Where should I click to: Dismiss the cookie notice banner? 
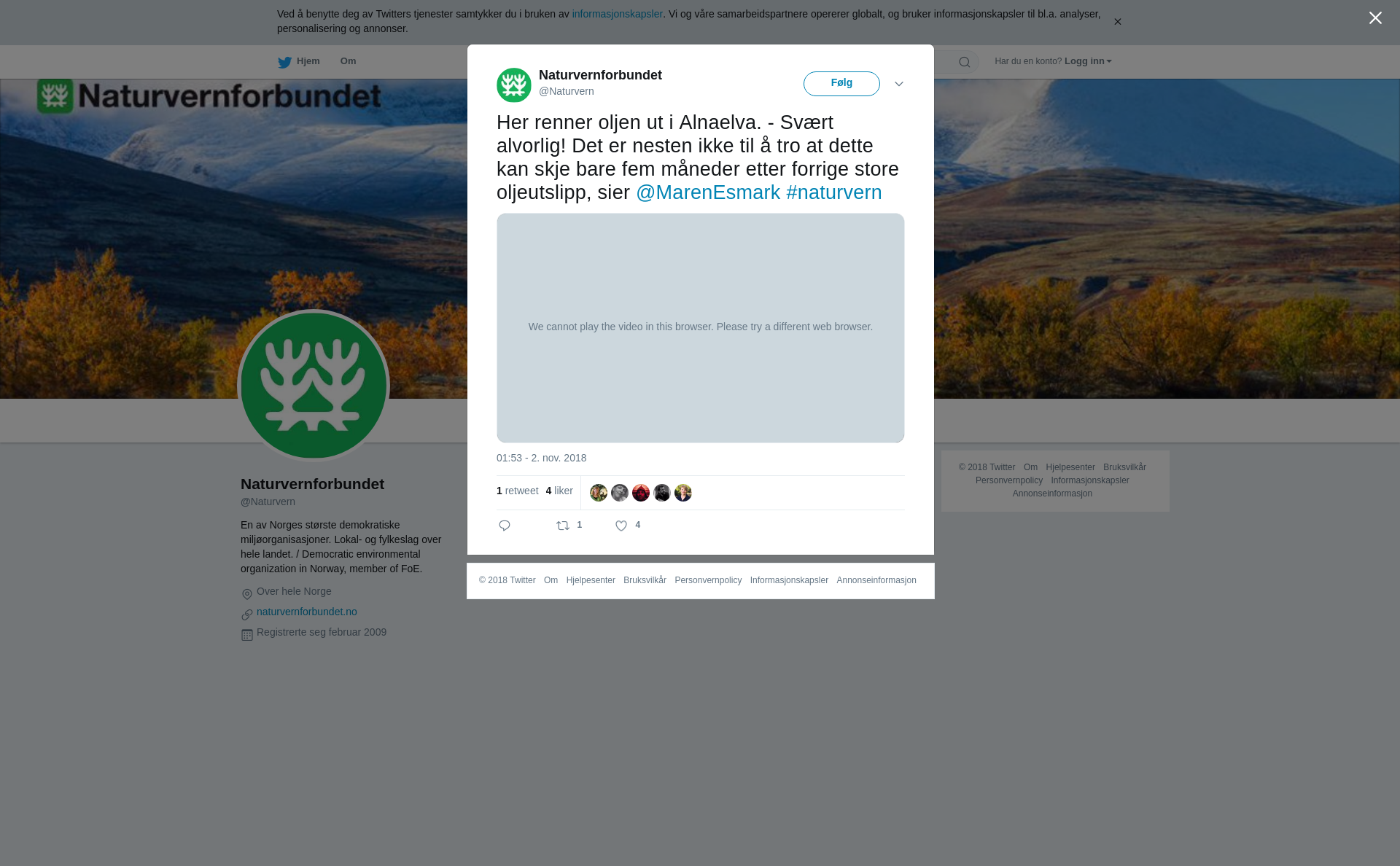[x=1117, y=22]
